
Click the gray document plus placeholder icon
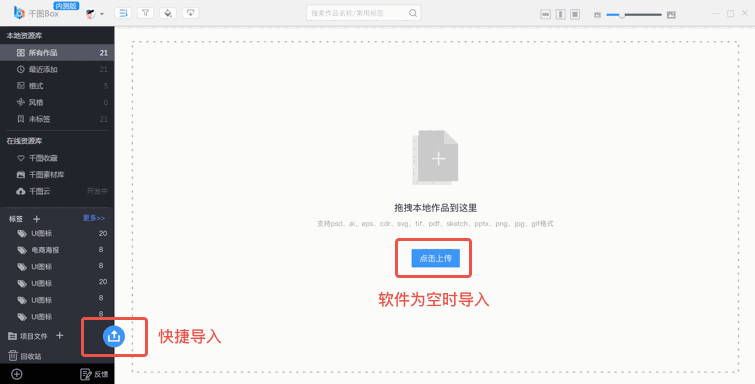tap(435, 158)
